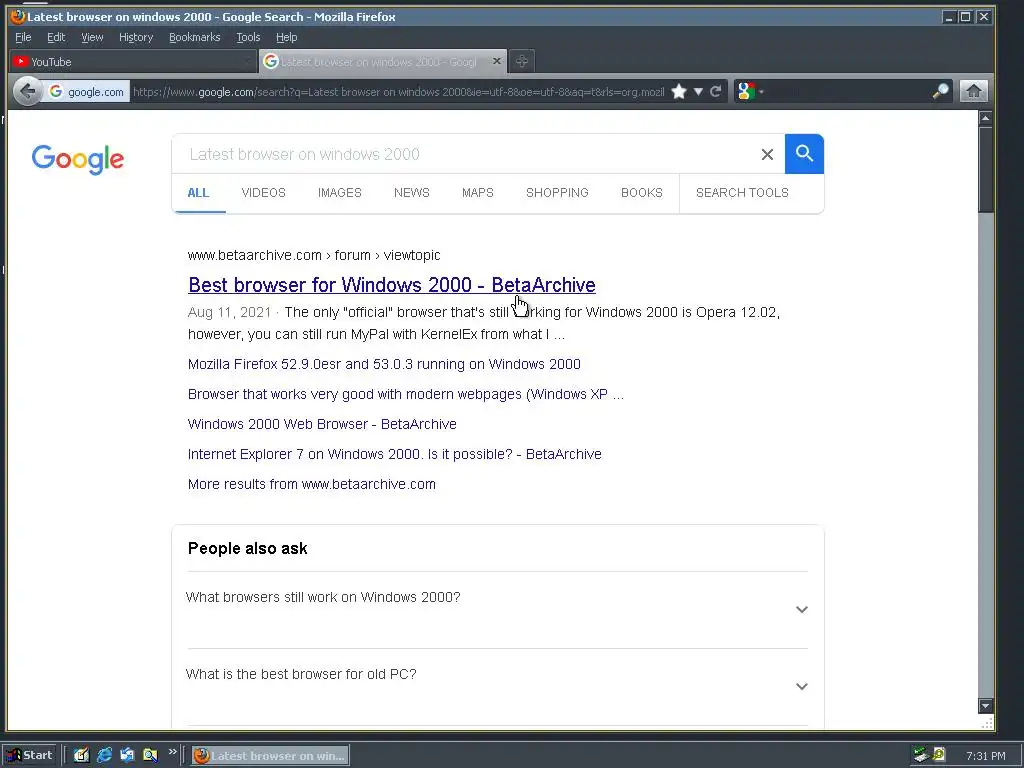1024x768 pixels.
Task: Open a new tab with plus button
Action: click(x=521, y=61)
